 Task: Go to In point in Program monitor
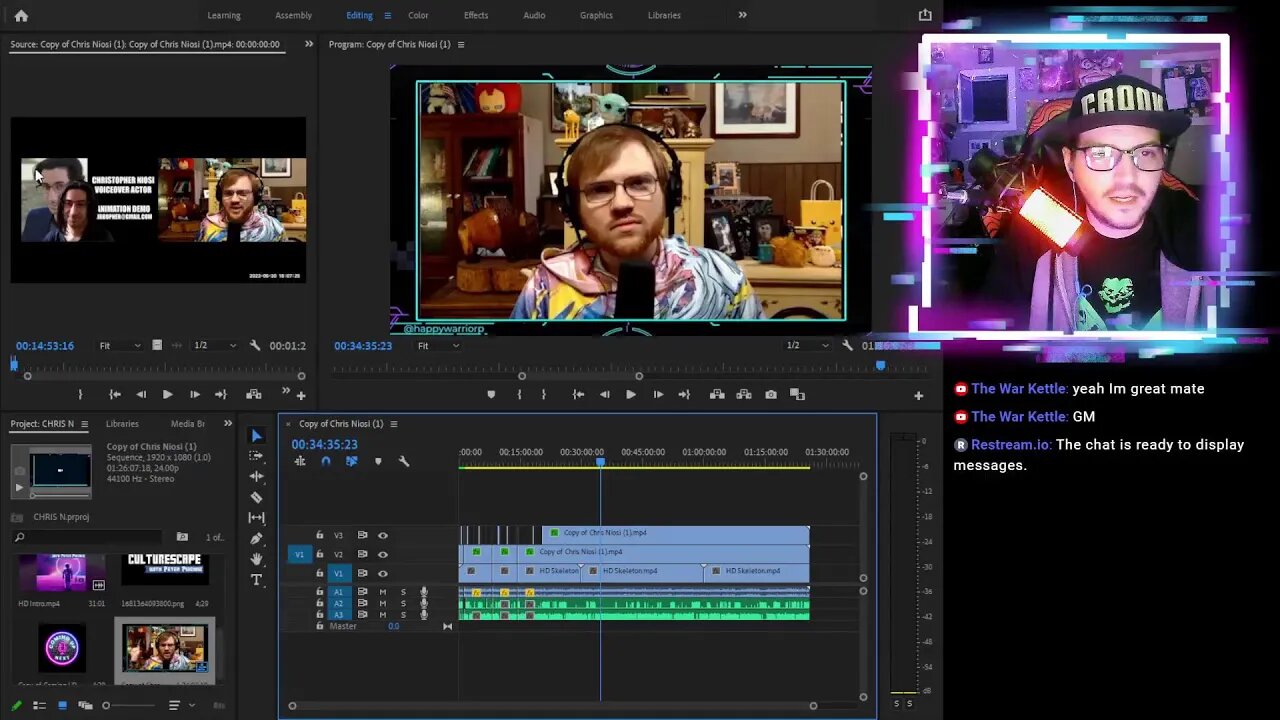coord(578,395)
